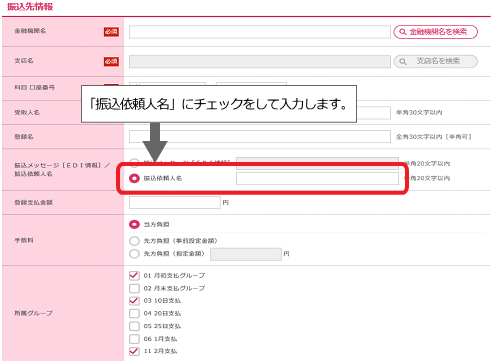Click the 所属グループ row label
Image resolution: width=492 pixels, height=361 pixels.
(x=33, y=313)
